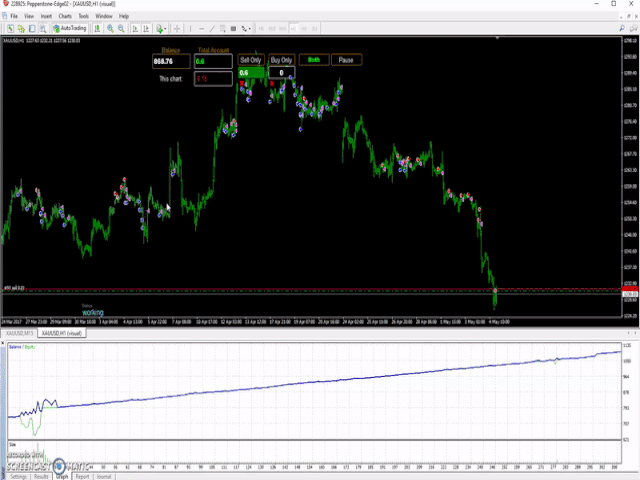Image resolution: width=640 pixels, height=480 pixels.
Task: Select the horizontal line drawing tool
Action: 202,28
